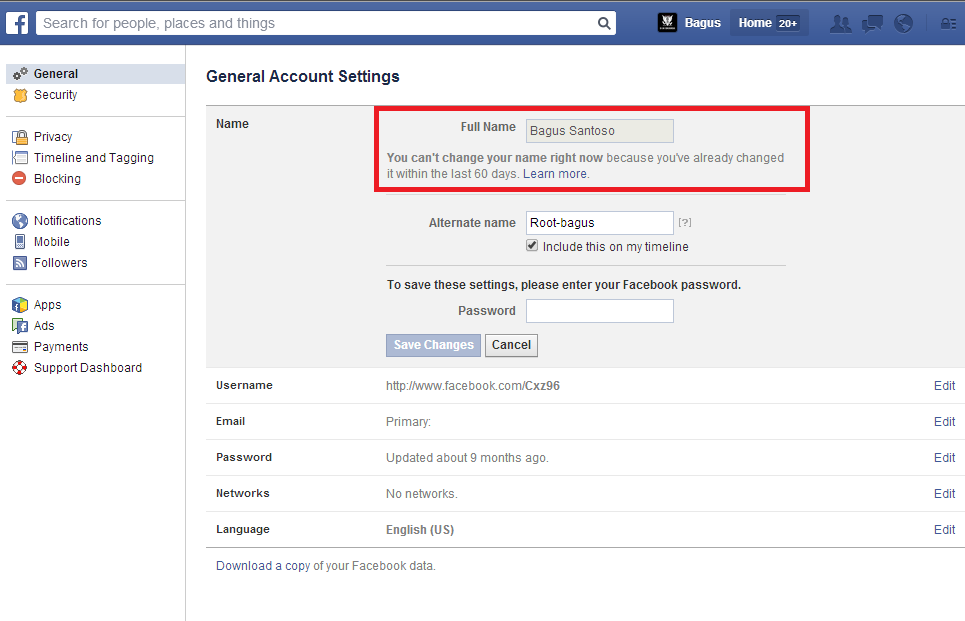Open Timeline and Tagging settings

tap(94, 158)
